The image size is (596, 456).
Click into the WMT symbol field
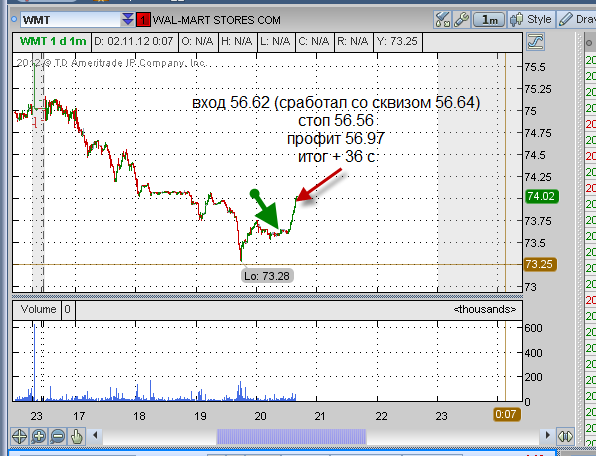point(71,19)
